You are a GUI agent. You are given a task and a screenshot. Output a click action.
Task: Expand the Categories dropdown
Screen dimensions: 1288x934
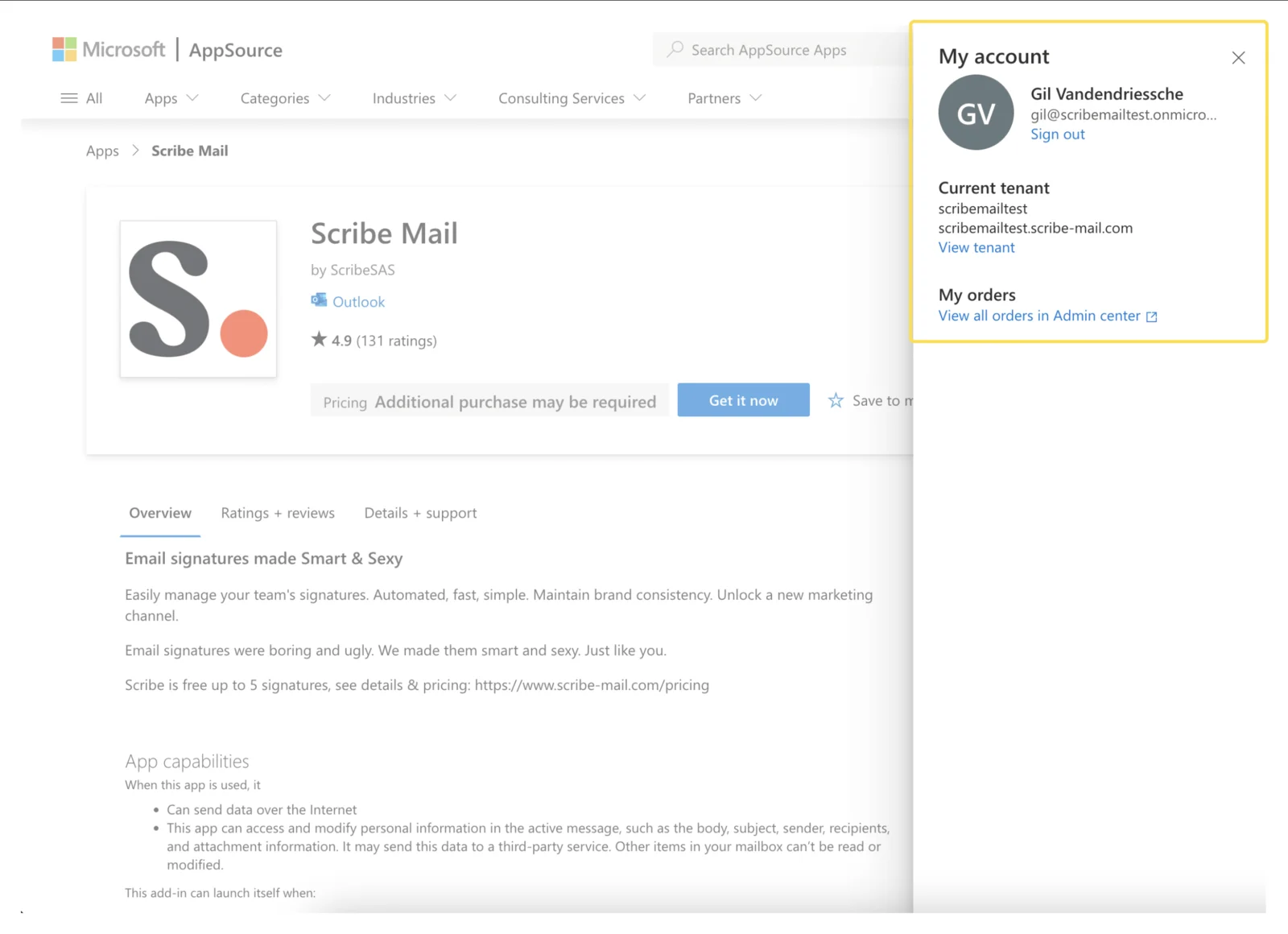pos(285,98)
